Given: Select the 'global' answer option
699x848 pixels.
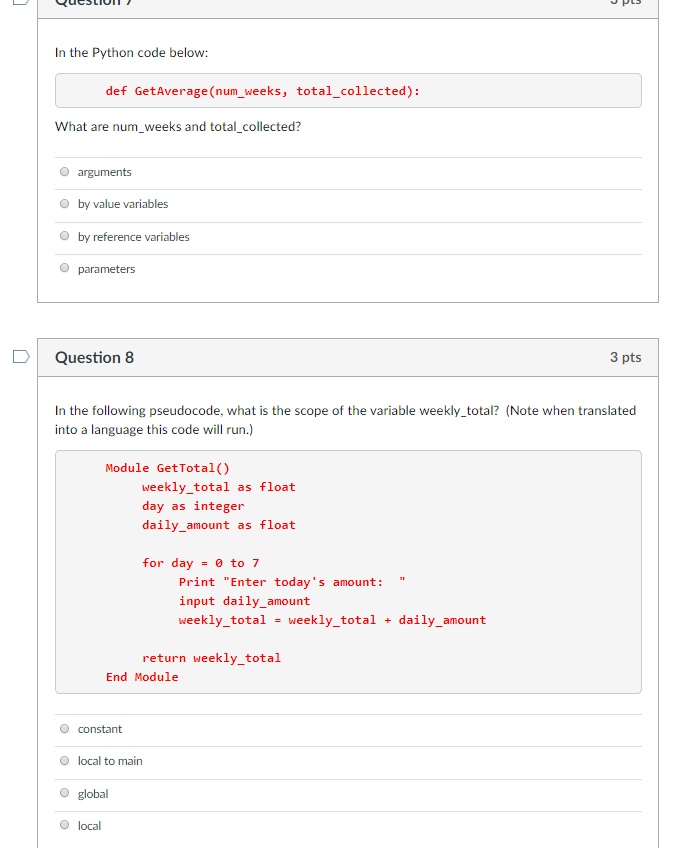Looking at the screenshot, I should pyautogui.click(x=64, y=793).
